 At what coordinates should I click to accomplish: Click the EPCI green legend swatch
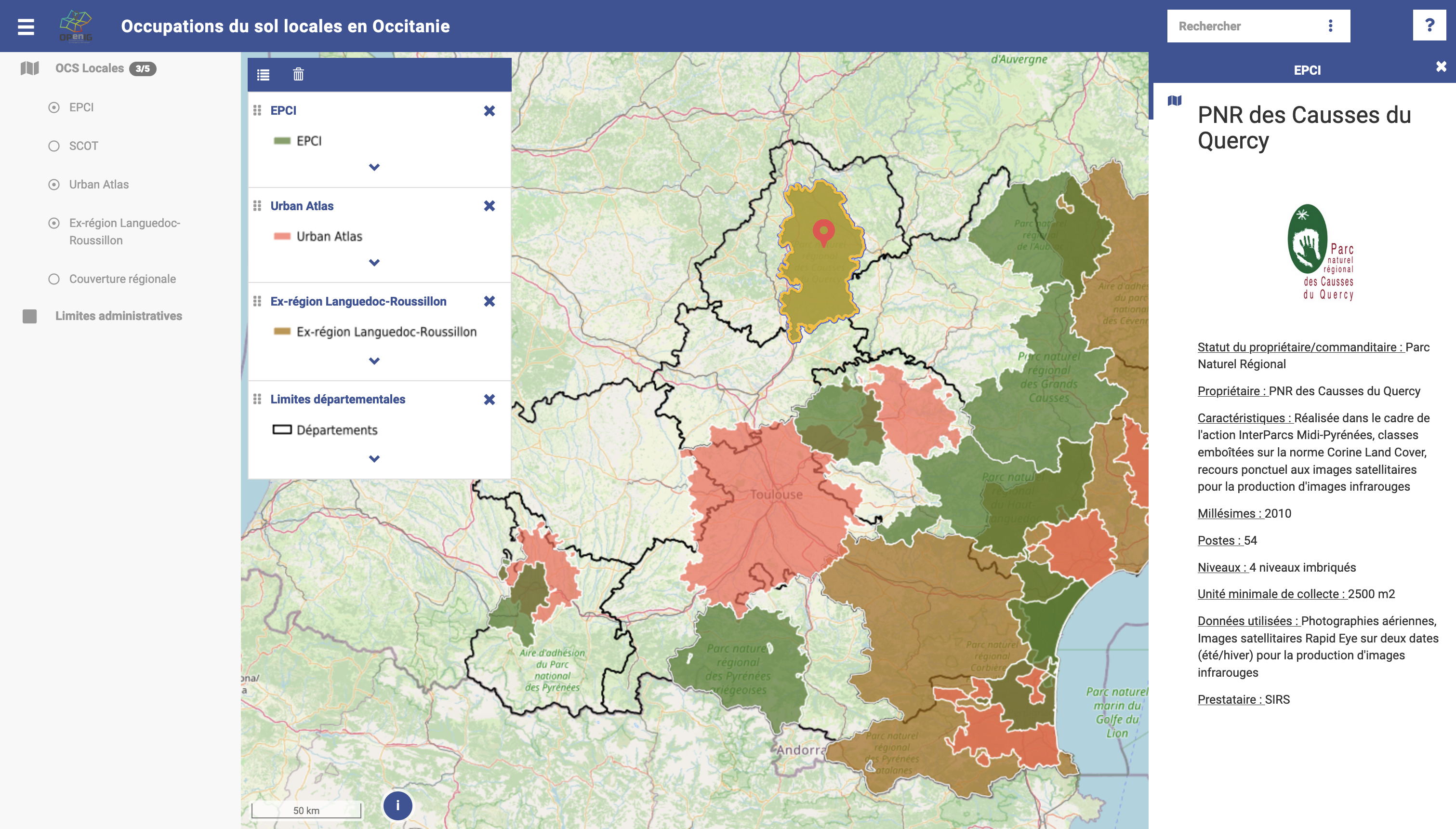(282, 141)
